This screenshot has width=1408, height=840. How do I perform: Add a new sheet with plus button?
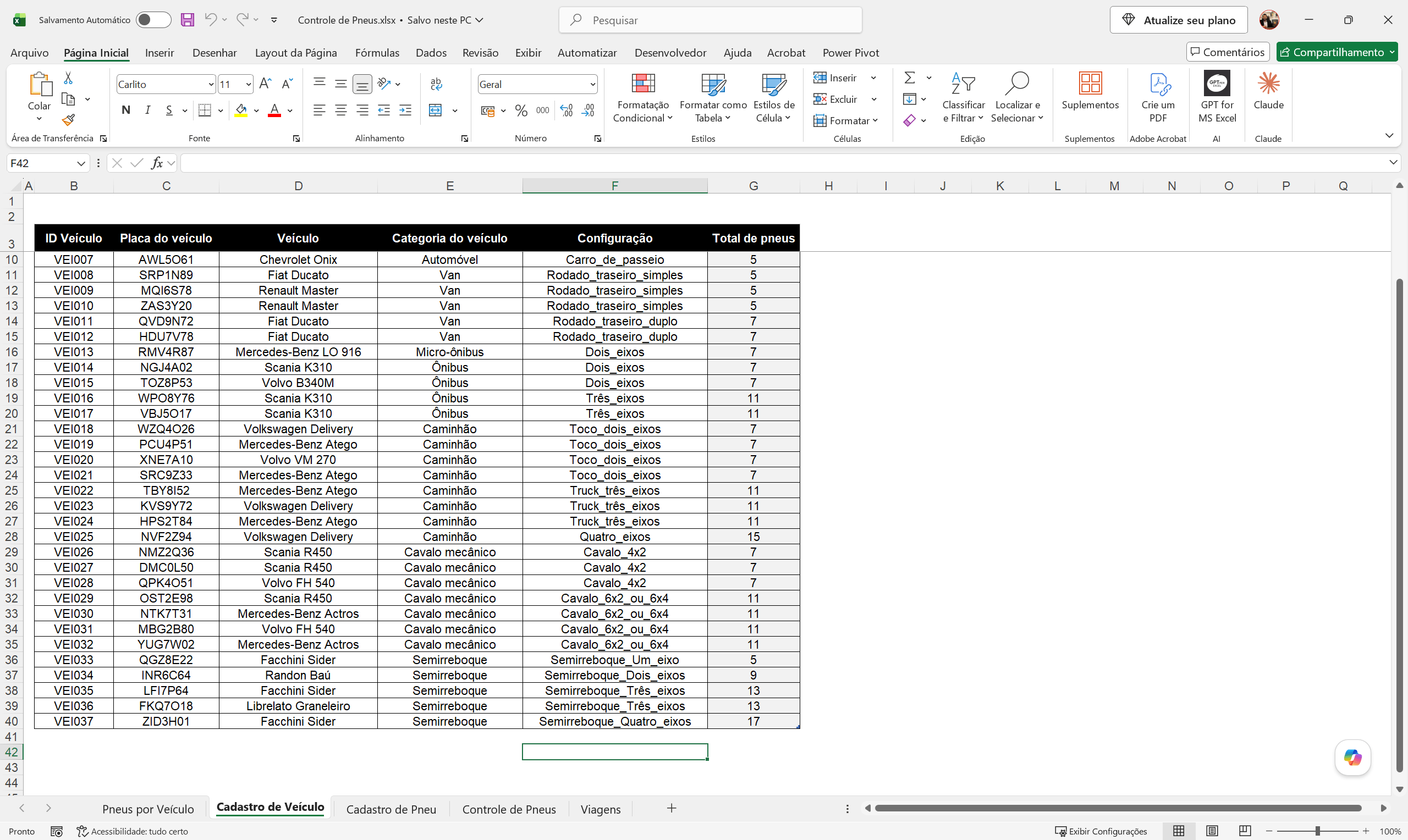click(x=672, y=808)
